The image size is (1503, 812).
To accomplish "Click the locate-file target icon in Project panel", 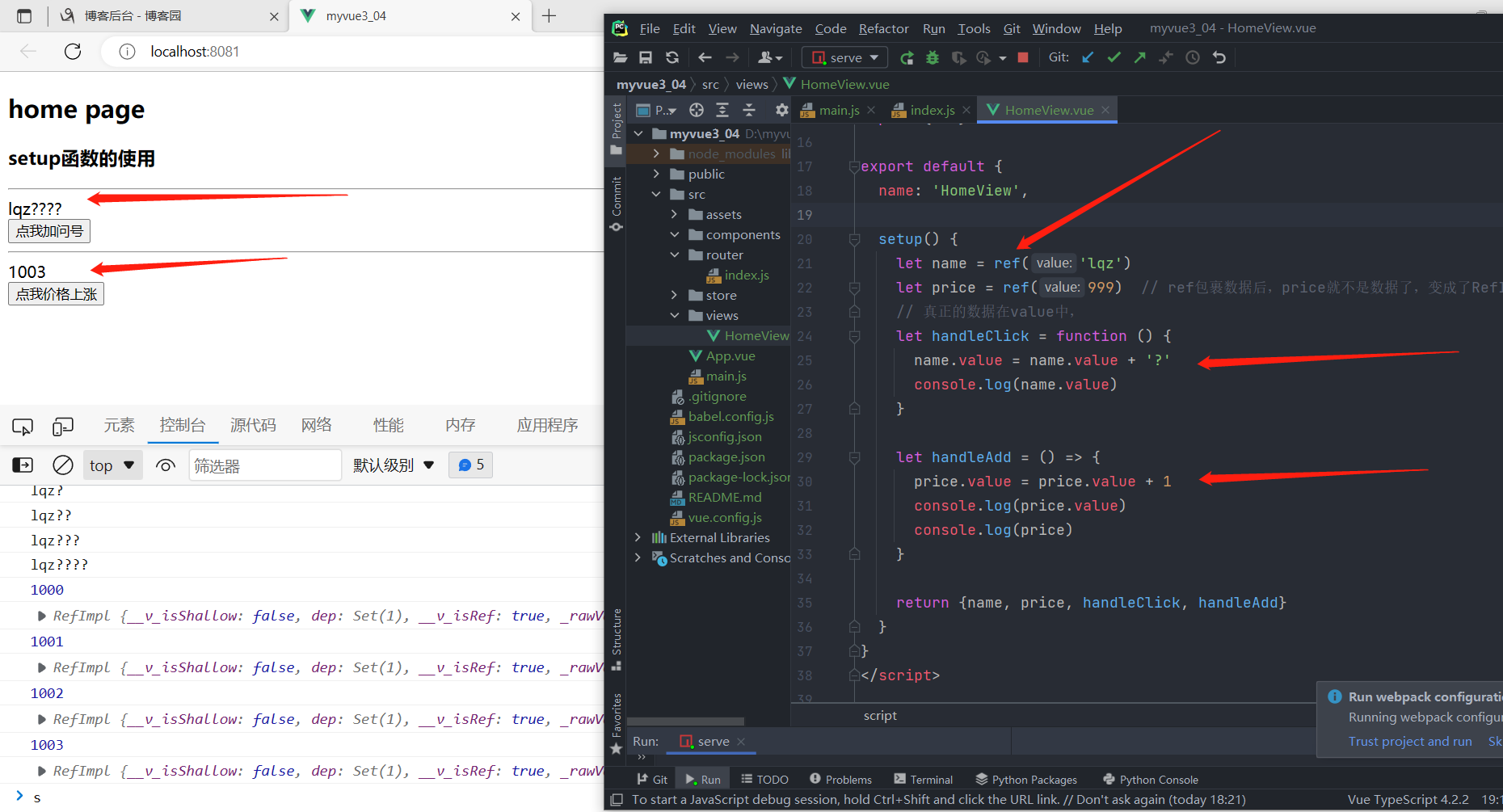I will coord(697,110).
